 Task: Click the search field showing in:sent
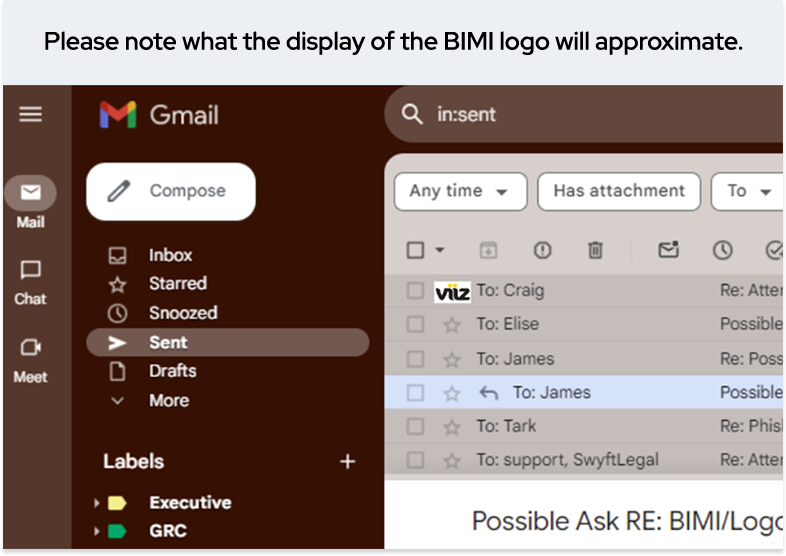click(x=600, y=115)
